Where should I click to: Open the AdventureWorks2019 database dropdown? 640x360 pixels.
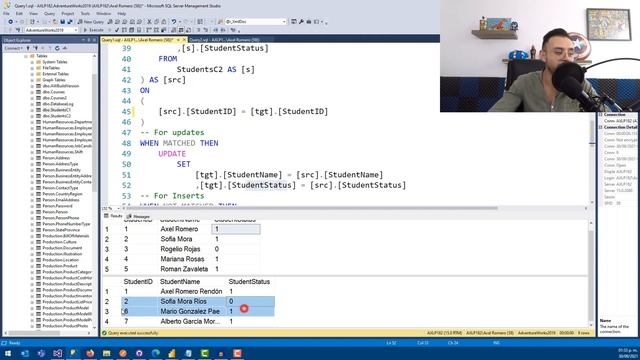pyautogui.click(x=51, y=30)
